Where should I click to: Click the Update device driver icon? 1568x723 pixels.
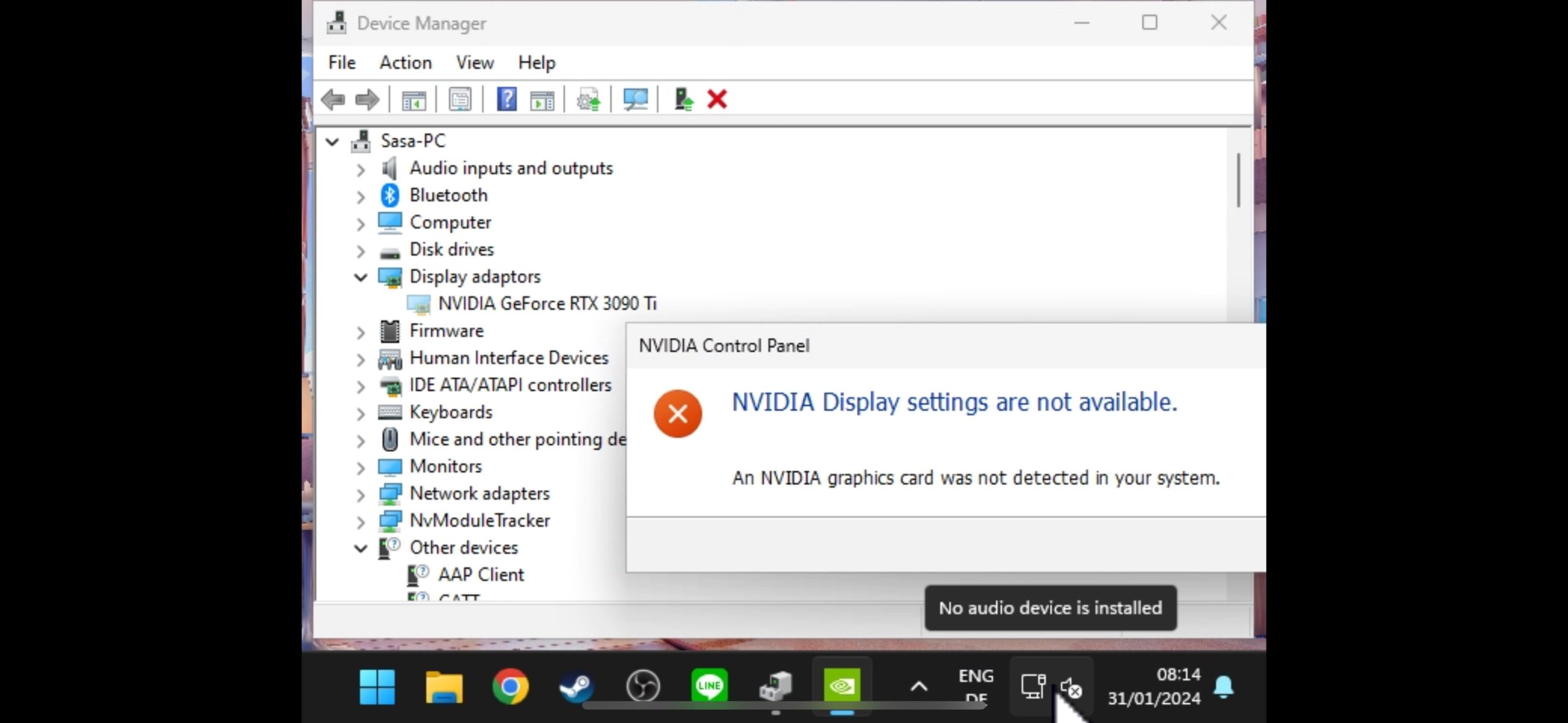pyautogui.click(x=589, y=99)
